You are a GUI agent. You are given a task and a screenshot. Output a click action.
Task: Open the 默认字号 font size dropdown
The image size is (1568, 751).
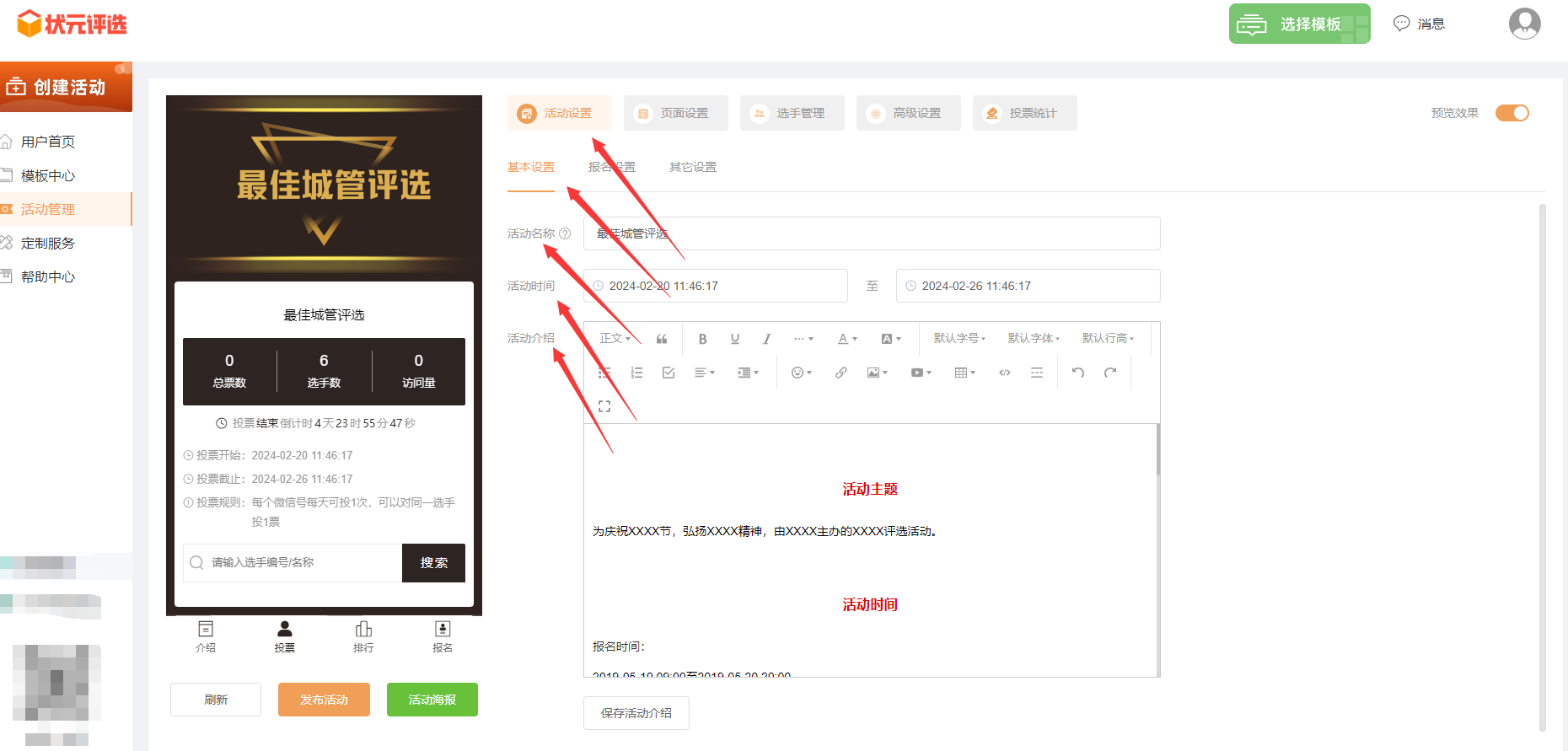coord(959,339)
